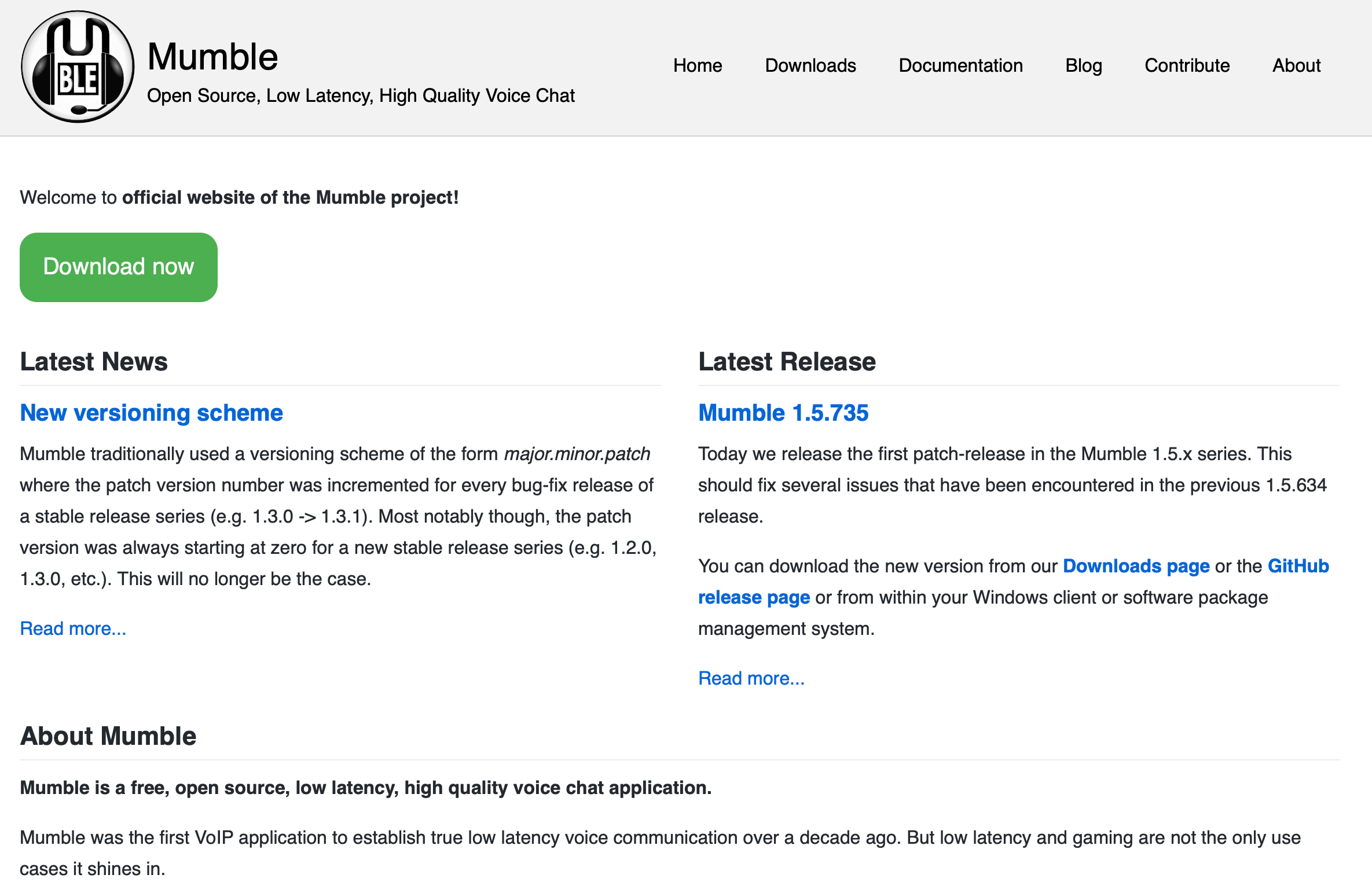Screen dimensions: 1372x882
Task: Click the tagline Open Source, Low Latency text
Action: tap(361, 95)
